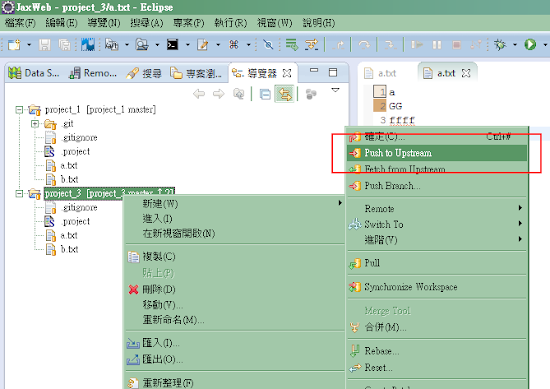Click the New wizard toolbar icon
The height and width of the screenshot is (389, 550).
[14, 45]
